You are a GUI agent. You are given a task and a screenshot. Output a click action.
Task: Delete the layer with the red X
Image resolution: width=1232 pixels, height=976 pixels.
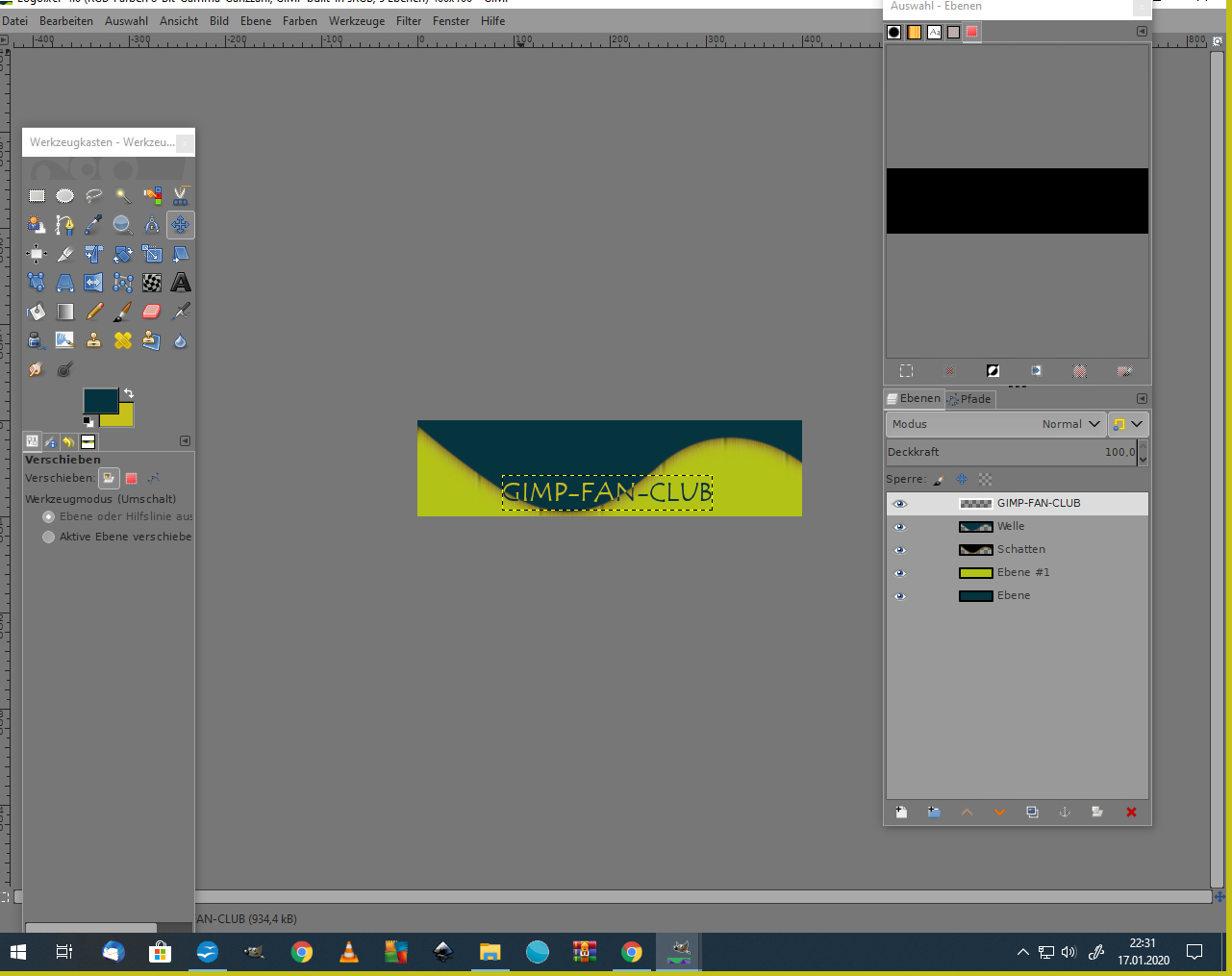click(1131, 813)
